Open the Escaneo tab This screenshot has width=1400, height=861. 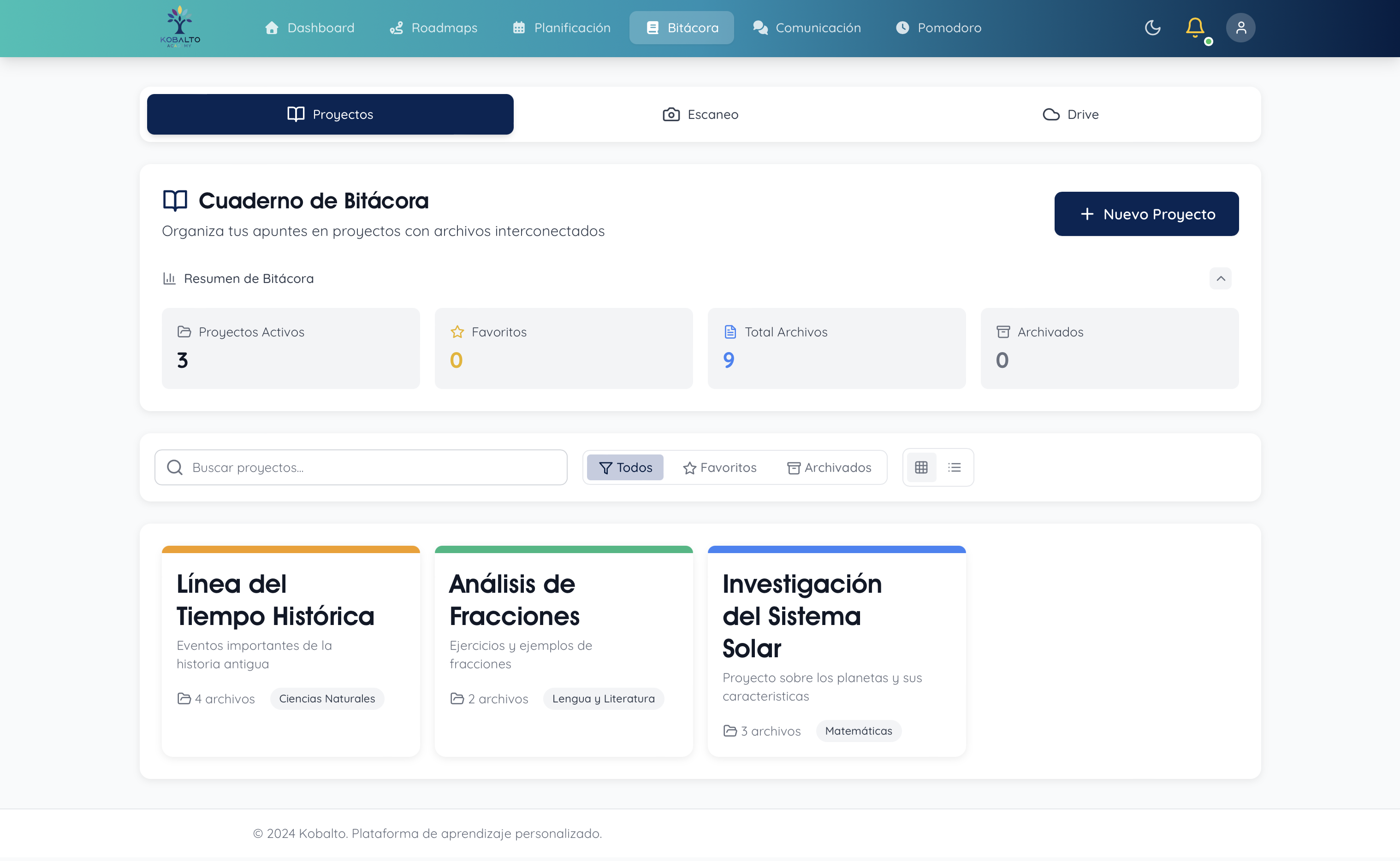(x=700, y=114)
